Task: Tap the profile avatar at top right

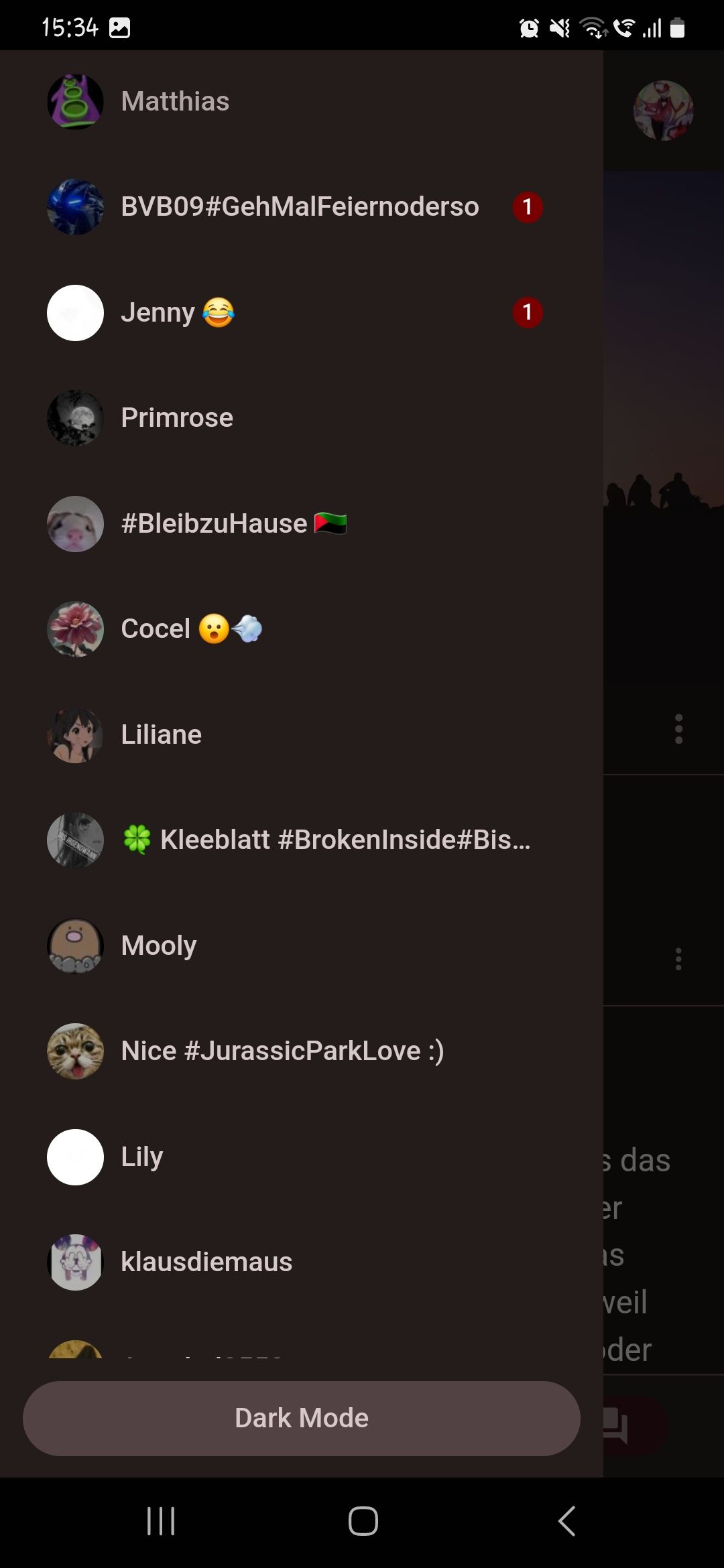Action: tap(664, 111)
